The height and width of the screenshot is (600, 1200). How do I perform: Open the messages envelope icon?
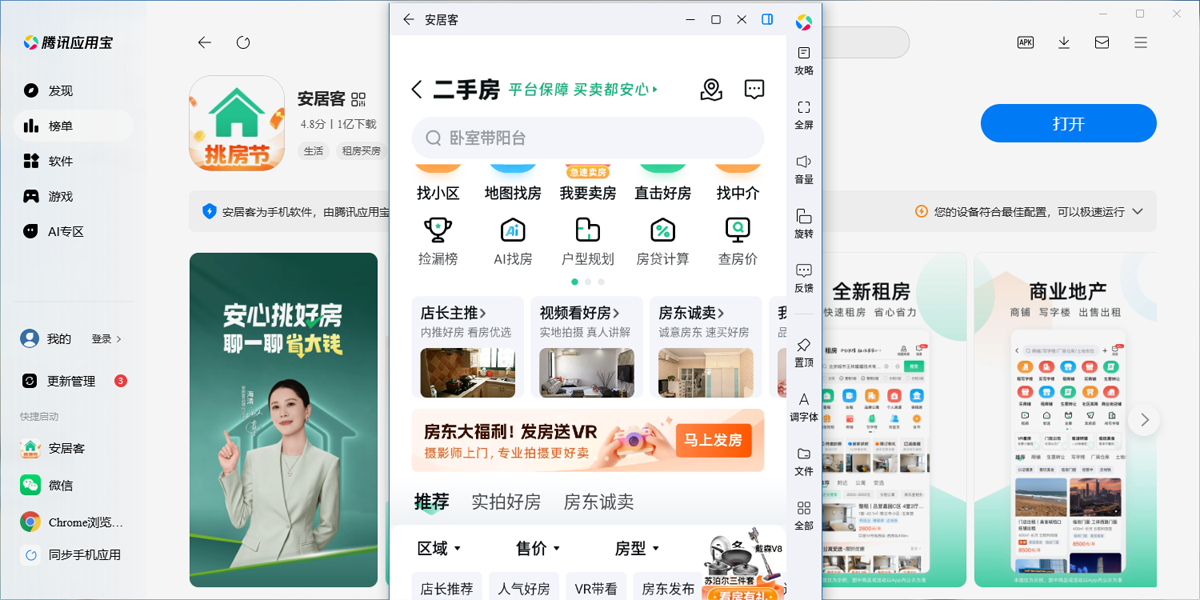(1102, 42)
